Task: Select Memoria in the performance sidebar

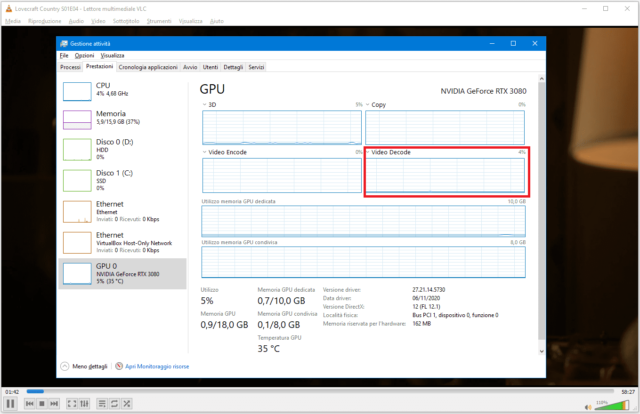Action: pos(110,119)
